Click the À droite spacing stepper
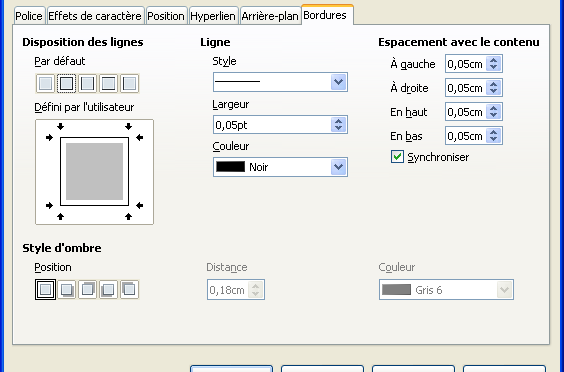This screenshot has width=564, height=372. point(494,88)
